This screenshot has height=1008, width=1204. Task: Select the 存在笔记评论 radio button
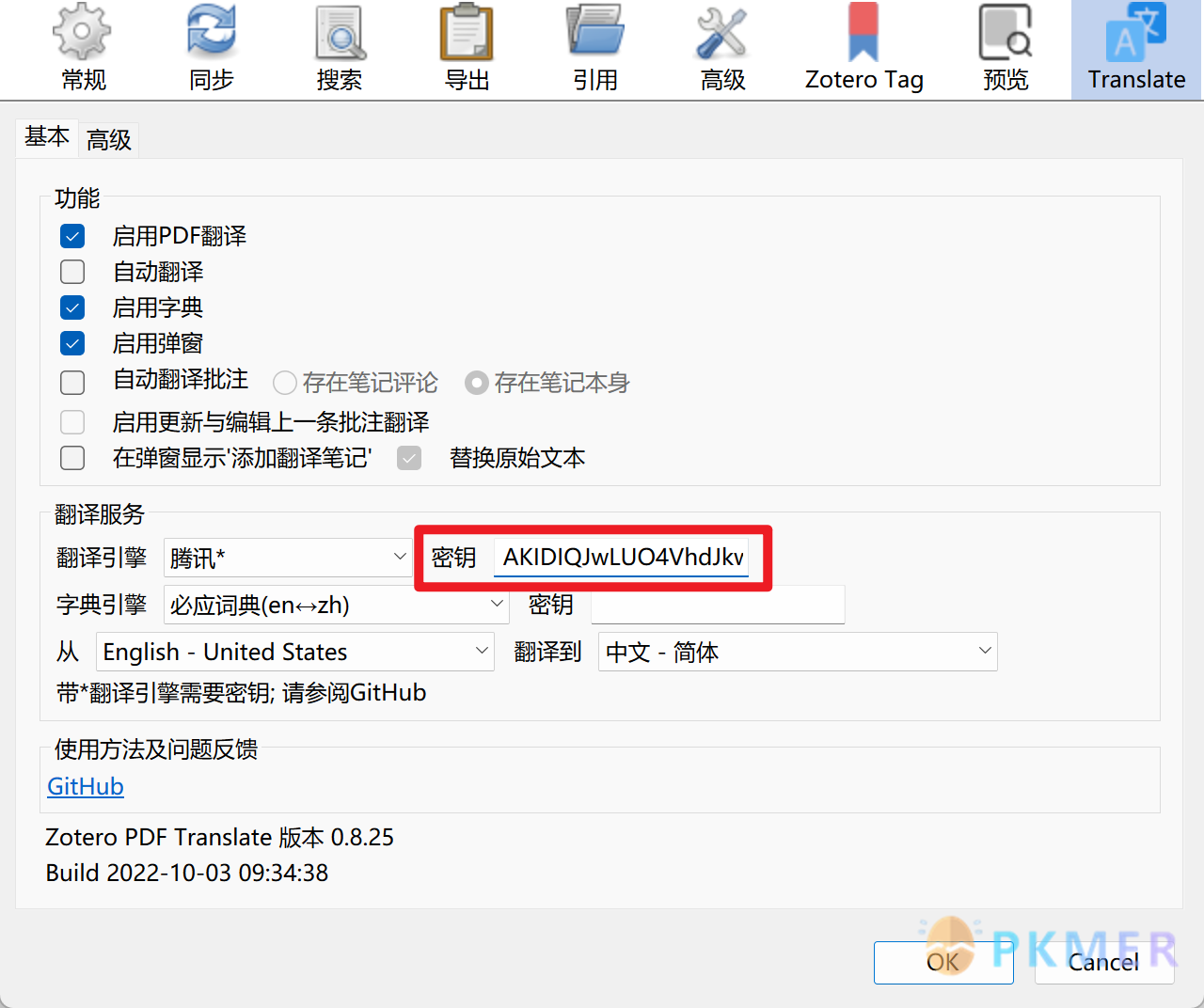point(285,383)
